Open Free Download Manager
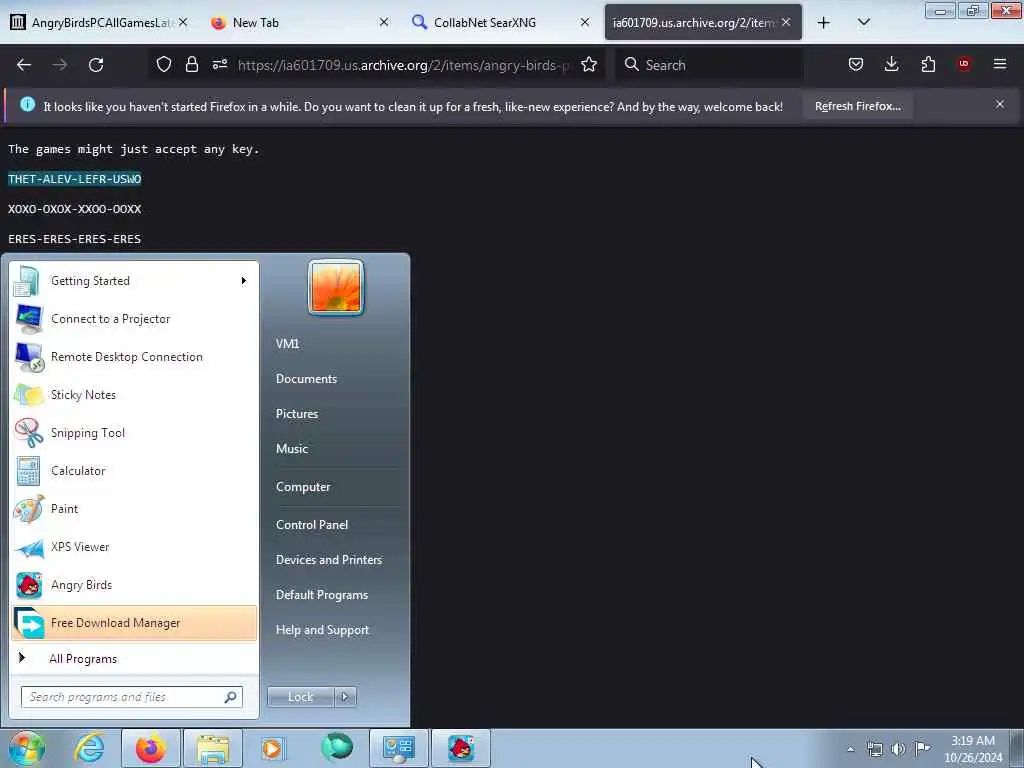The image size is (1024, 768). coord(134,623)
